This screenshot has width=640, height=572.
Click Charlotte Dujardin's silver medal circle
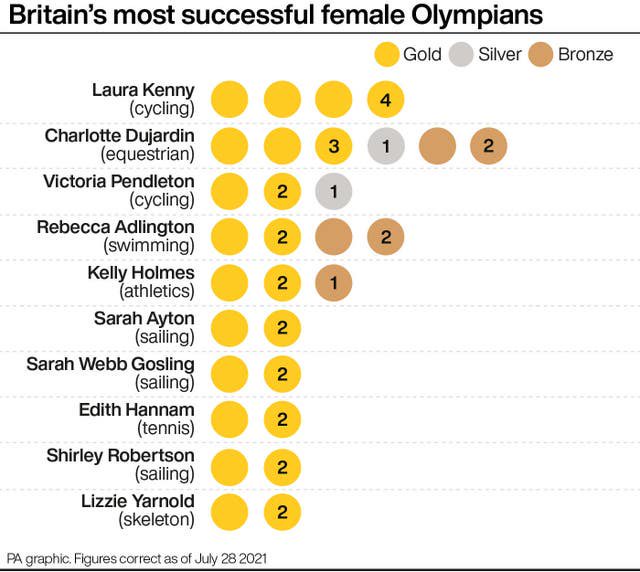385,146
